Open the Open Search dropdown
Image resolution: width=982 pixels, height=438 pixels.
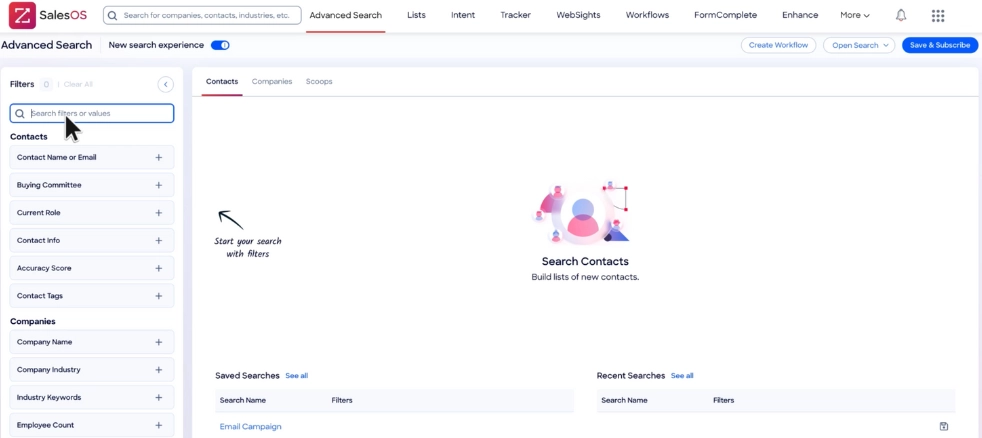coord(859,45)
